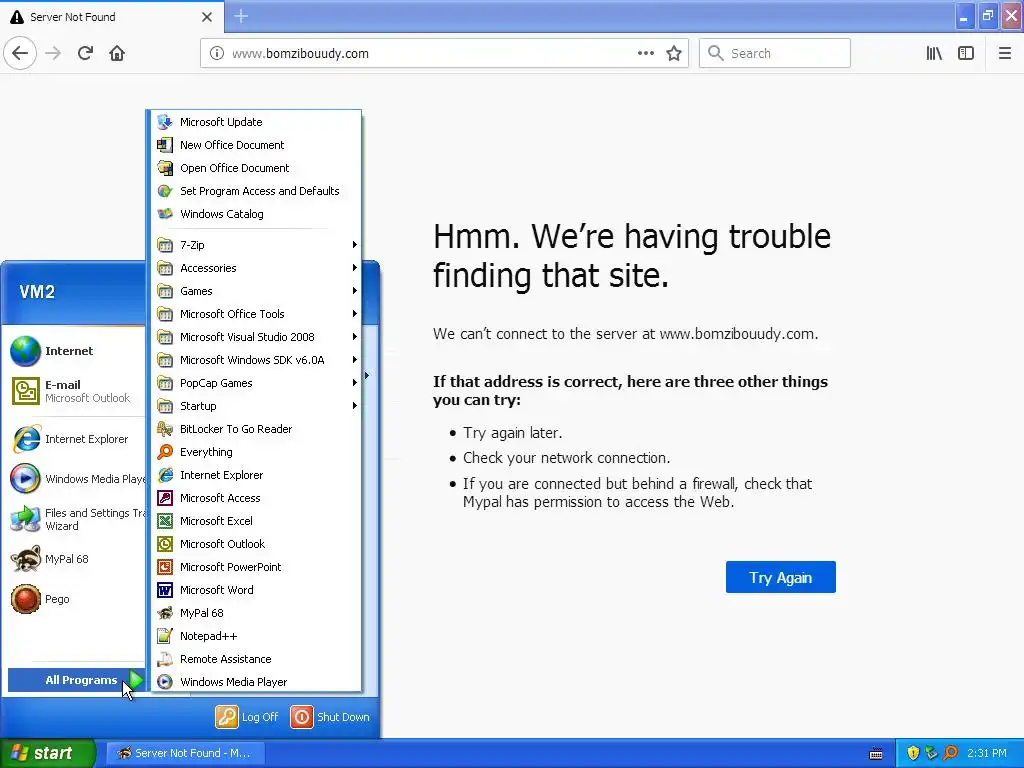Launch Microsoft Outlook from All Programs list
The image size is (1024, 768).
point(256,544)
